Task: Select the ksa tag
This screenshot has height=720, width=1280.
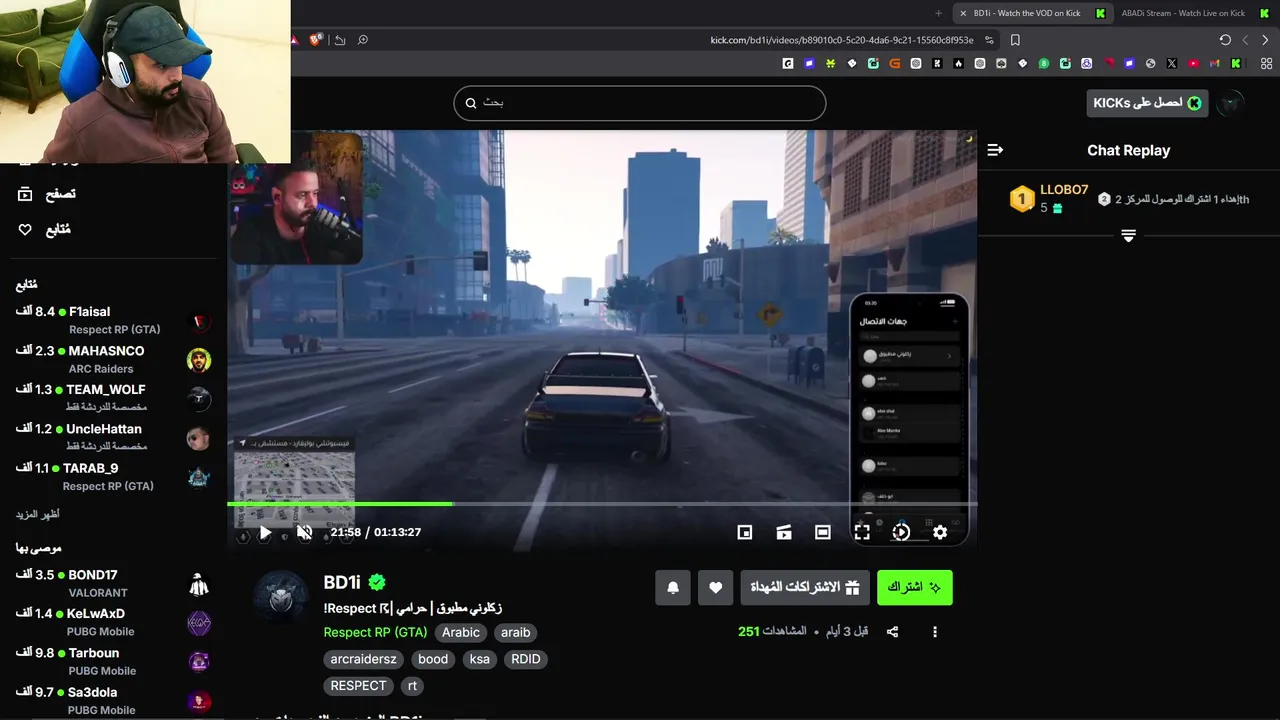Action: [480, 659]
